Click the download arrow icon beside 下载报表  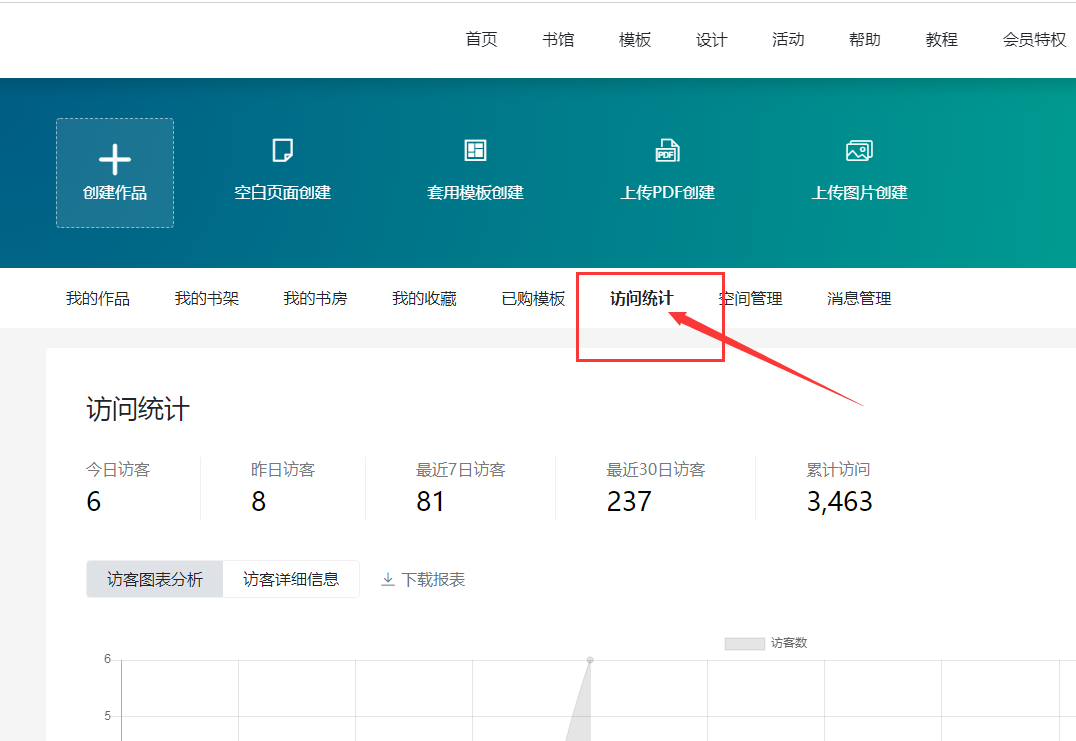[x=388, y=580]
